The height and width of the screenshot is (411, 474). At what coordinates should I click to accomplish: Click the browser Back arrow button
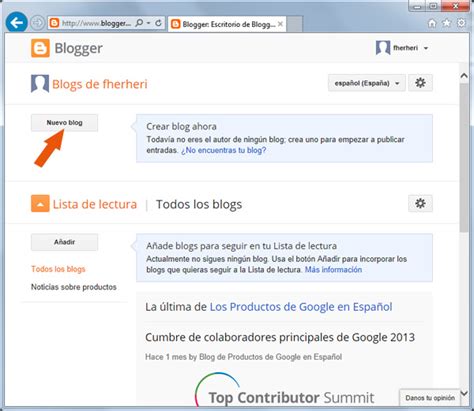[17, 23]
